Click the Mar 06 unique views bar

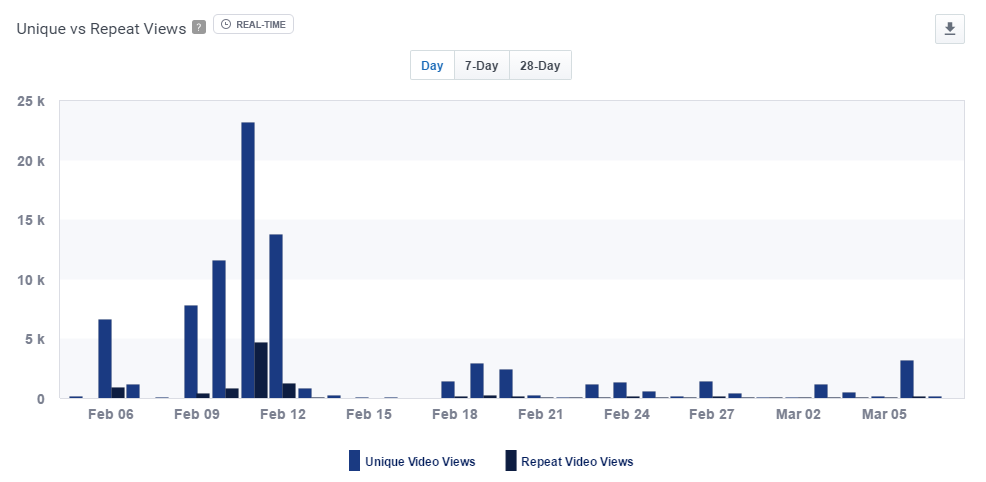907,379
